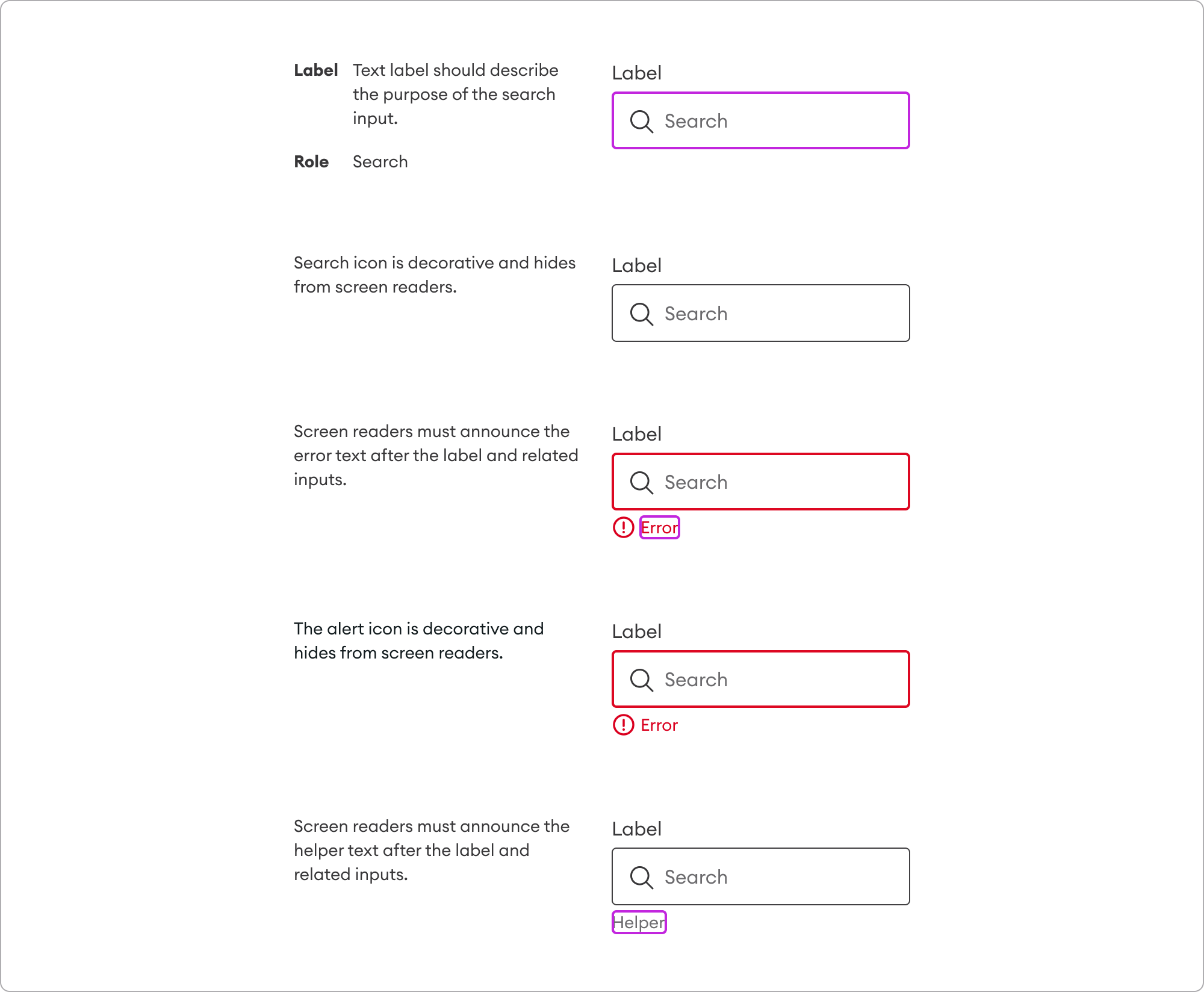The image size is (1204, 992).
Task: Click the magnifier icon in the field beside the alert icon note
Action: pos(641,680)
